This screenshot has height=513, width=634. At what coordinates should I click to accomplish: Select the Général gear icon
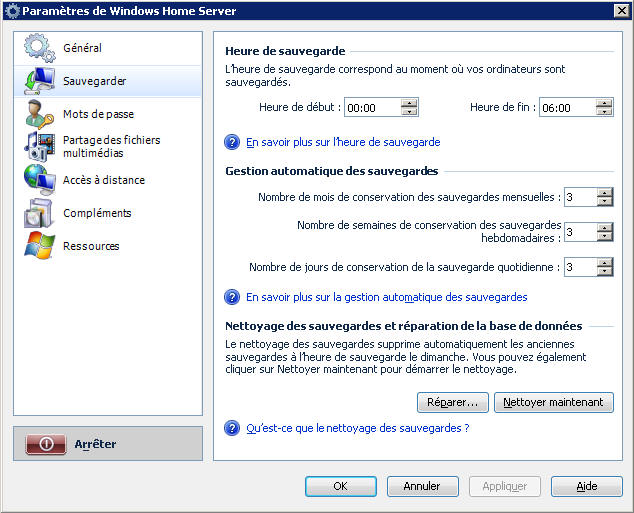(39, 48)
